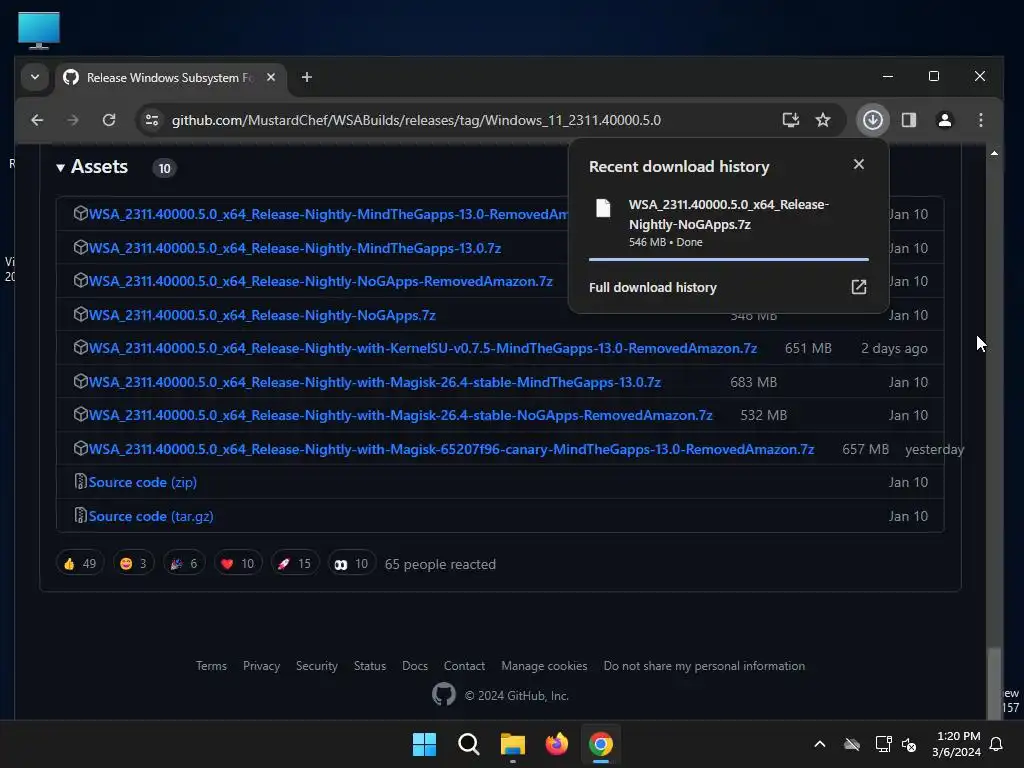Click the GitHub logo in footer

(x=443, y=694)
